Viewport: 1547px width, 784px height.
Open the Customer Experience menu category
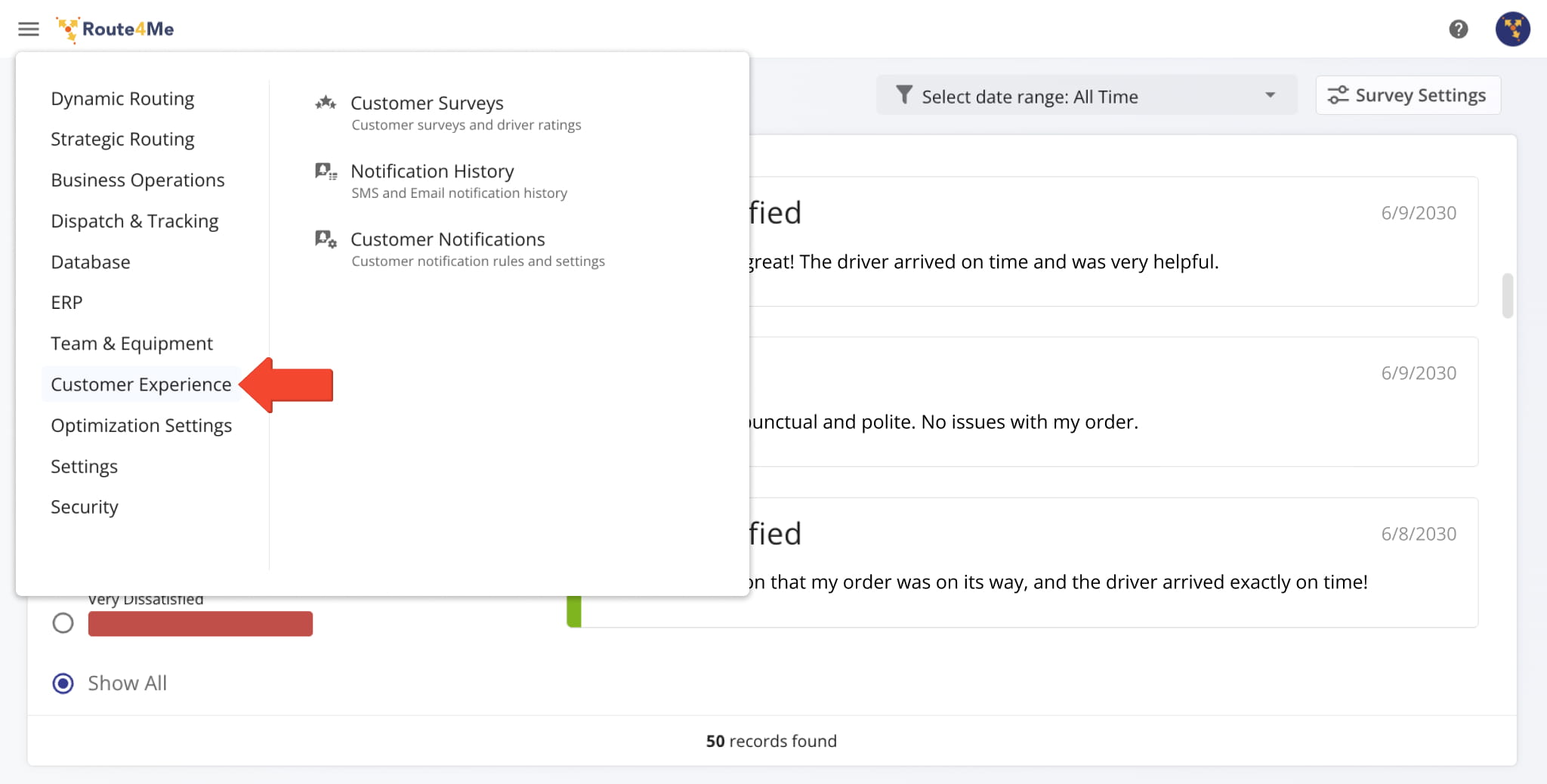[141, 384]
